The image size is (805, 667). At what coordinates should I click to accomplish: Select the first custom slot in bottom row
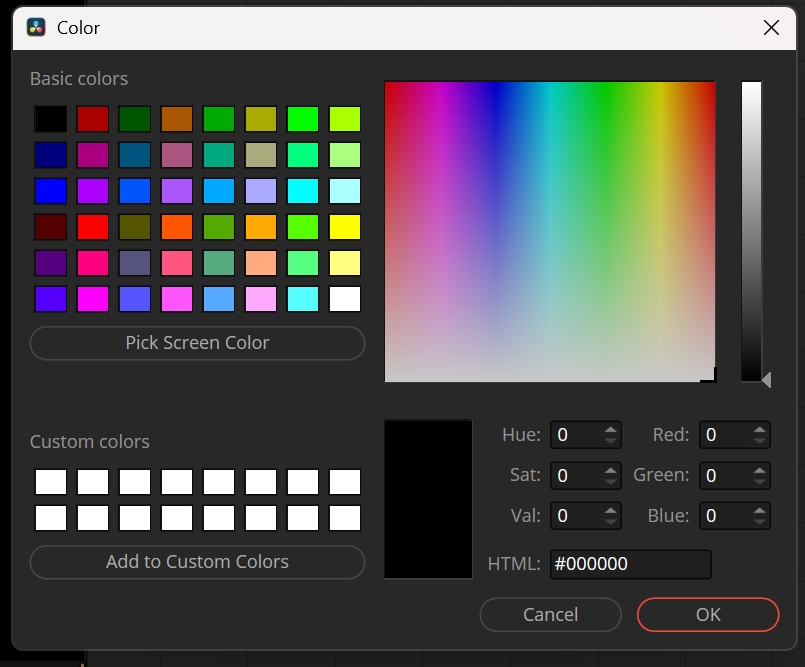[51, 518]
